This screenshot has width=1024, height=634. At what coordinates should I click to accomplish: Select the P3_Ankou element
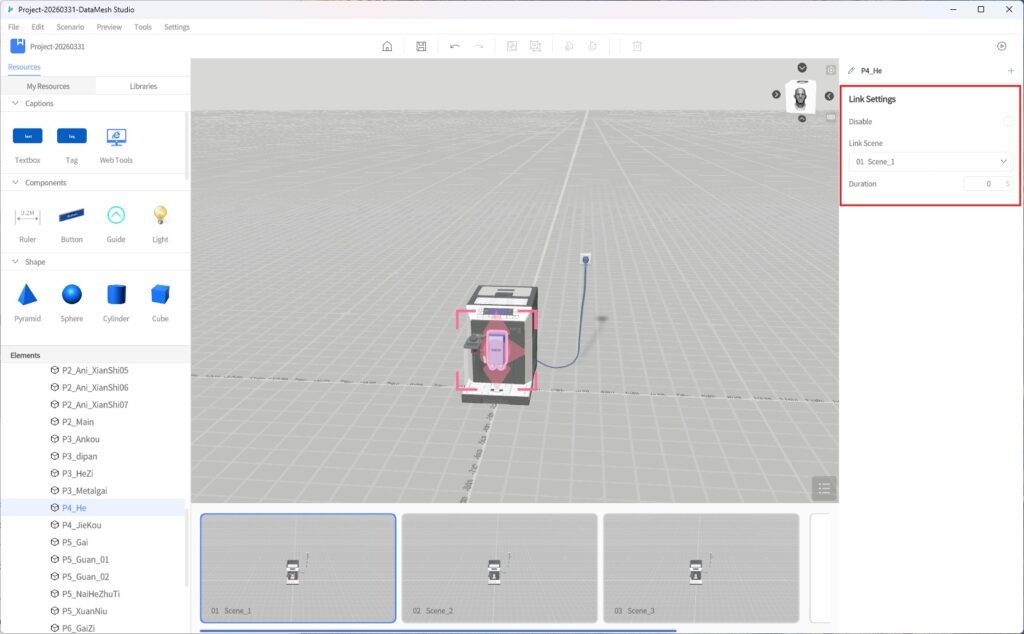(x=83, y=439)
